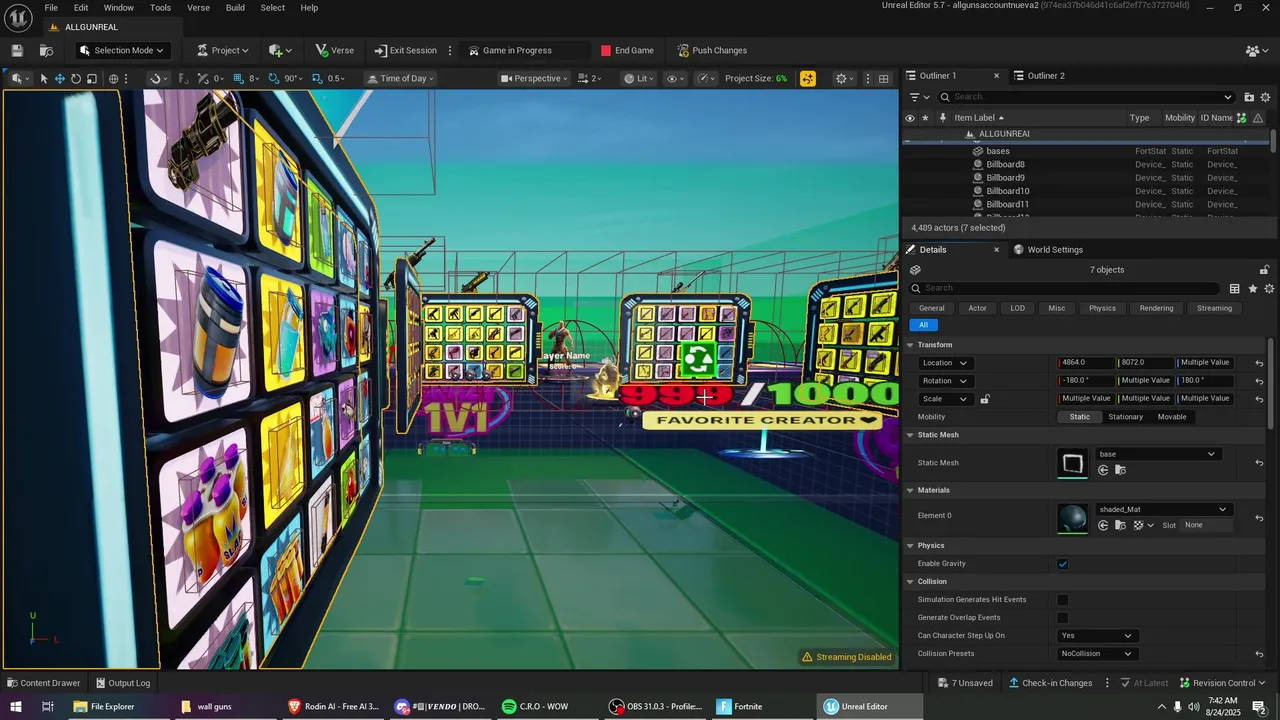Image resolution: width=1280 pixels, height=720 pixels.
Task: Filter details by Rendering category
Action: pos(1156,308)
